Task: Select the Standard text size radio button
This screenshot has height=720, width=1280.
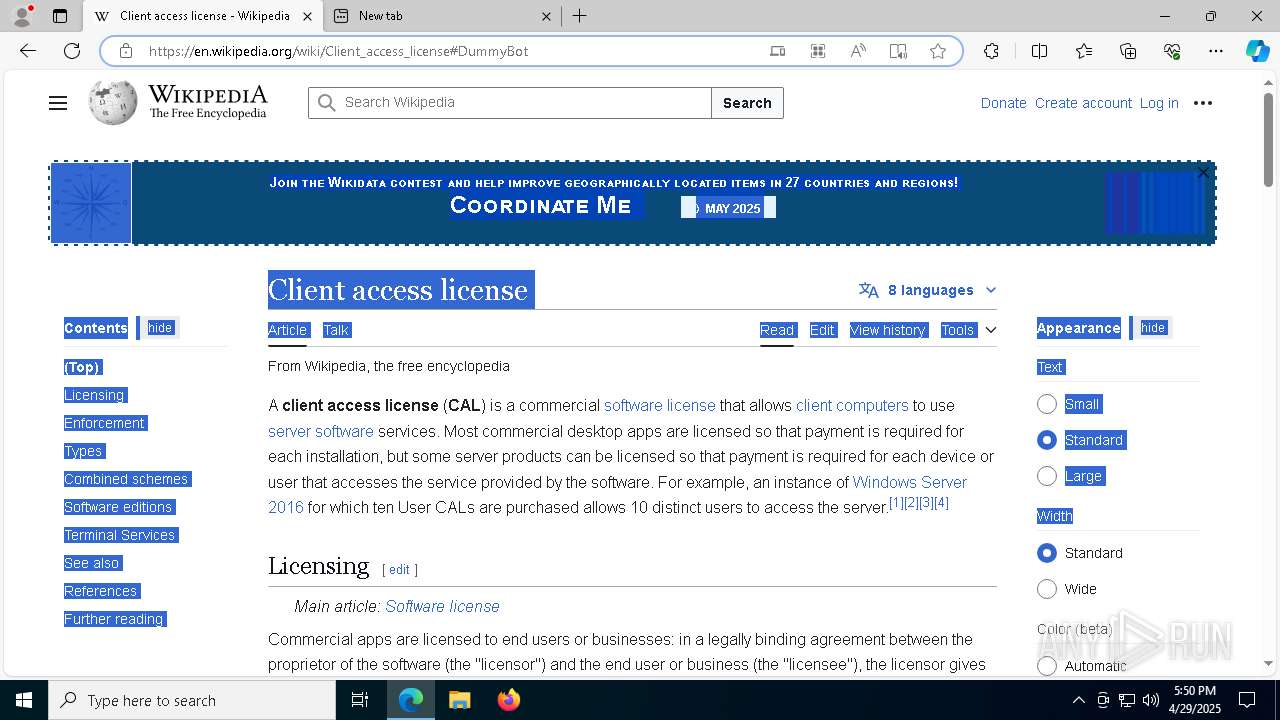Action: 1047,440
